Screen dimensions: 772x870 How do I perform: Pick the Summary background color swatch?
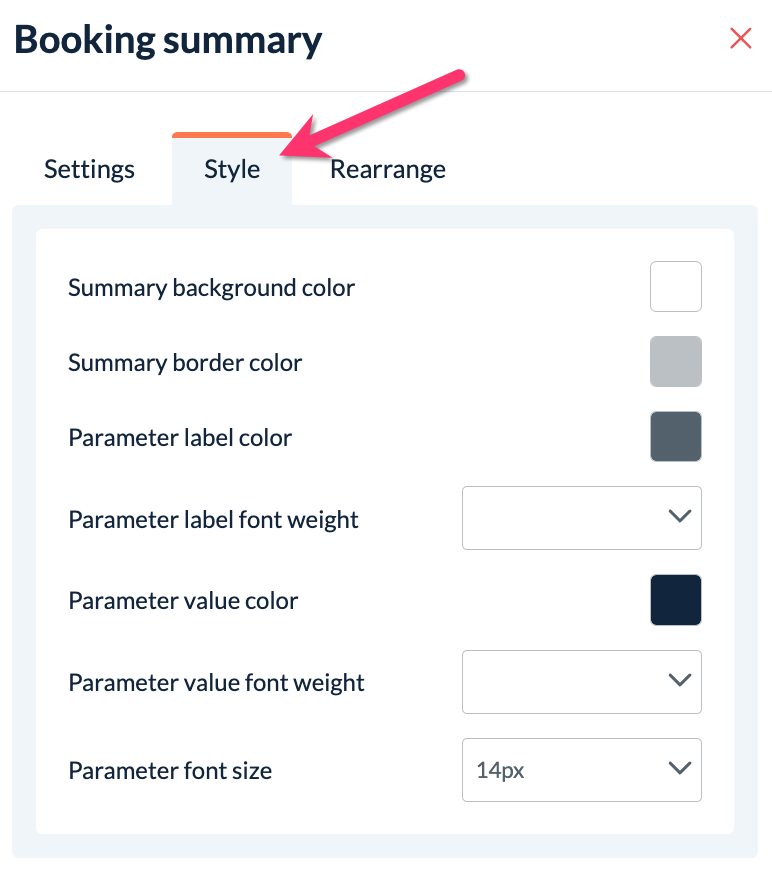point(676,287)
